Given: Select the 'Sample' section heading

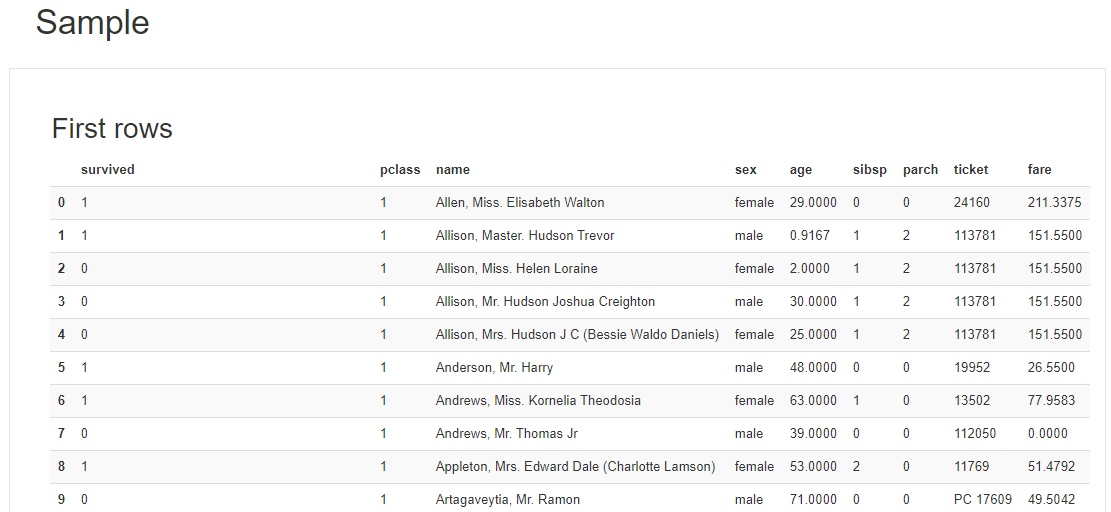Looking at the screenshot, I should click(92, 22).
